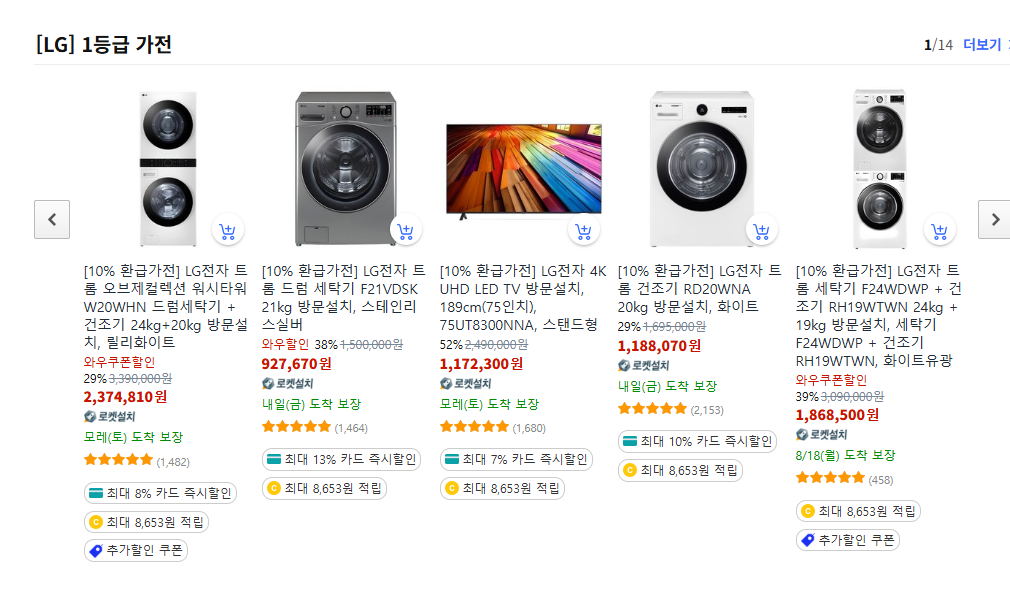
Task: Show the next carousel products
Action: [x=994, y=219]
